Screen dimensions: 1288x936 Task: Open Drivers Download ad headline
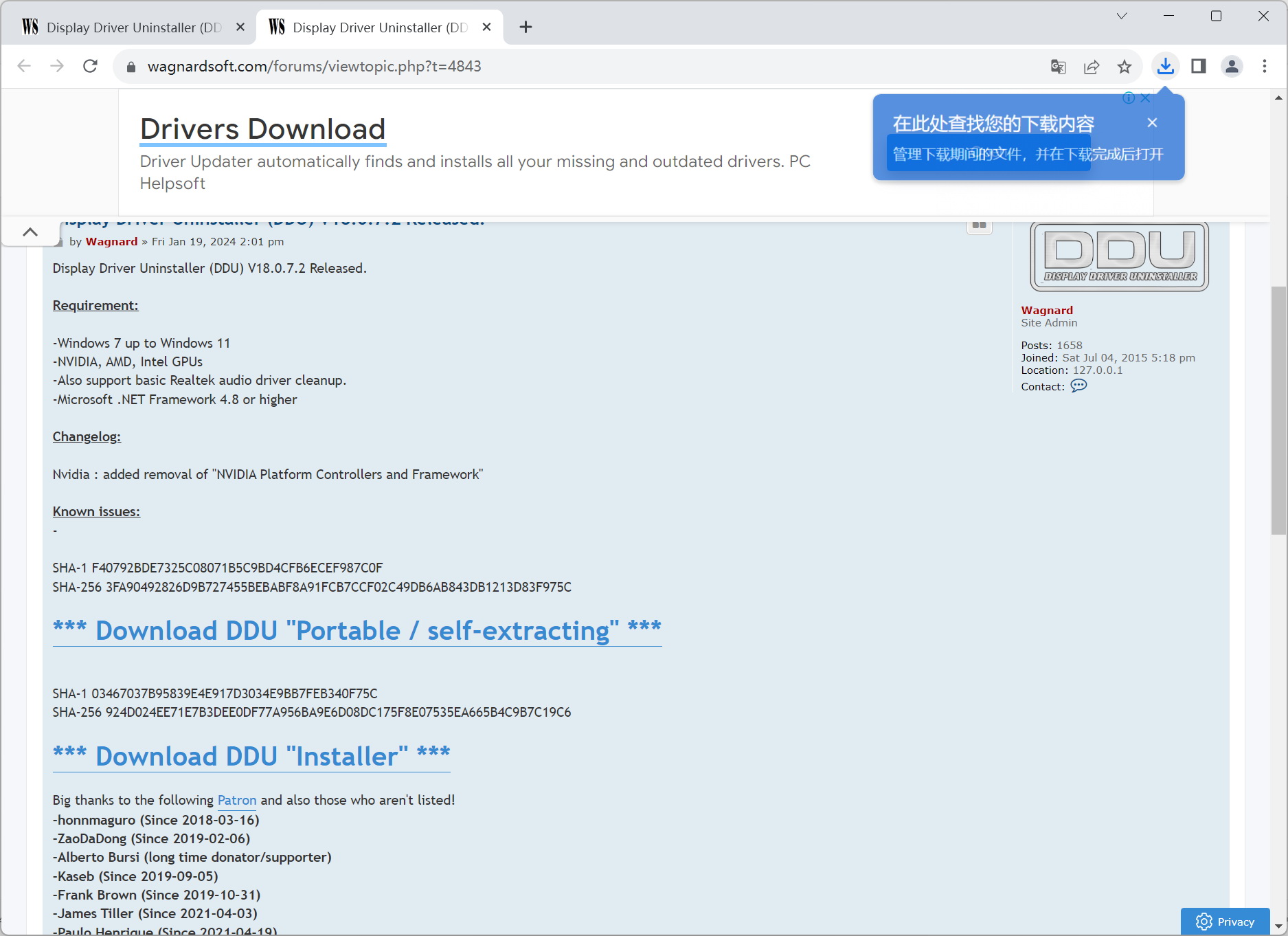click(x=263, y=129)
